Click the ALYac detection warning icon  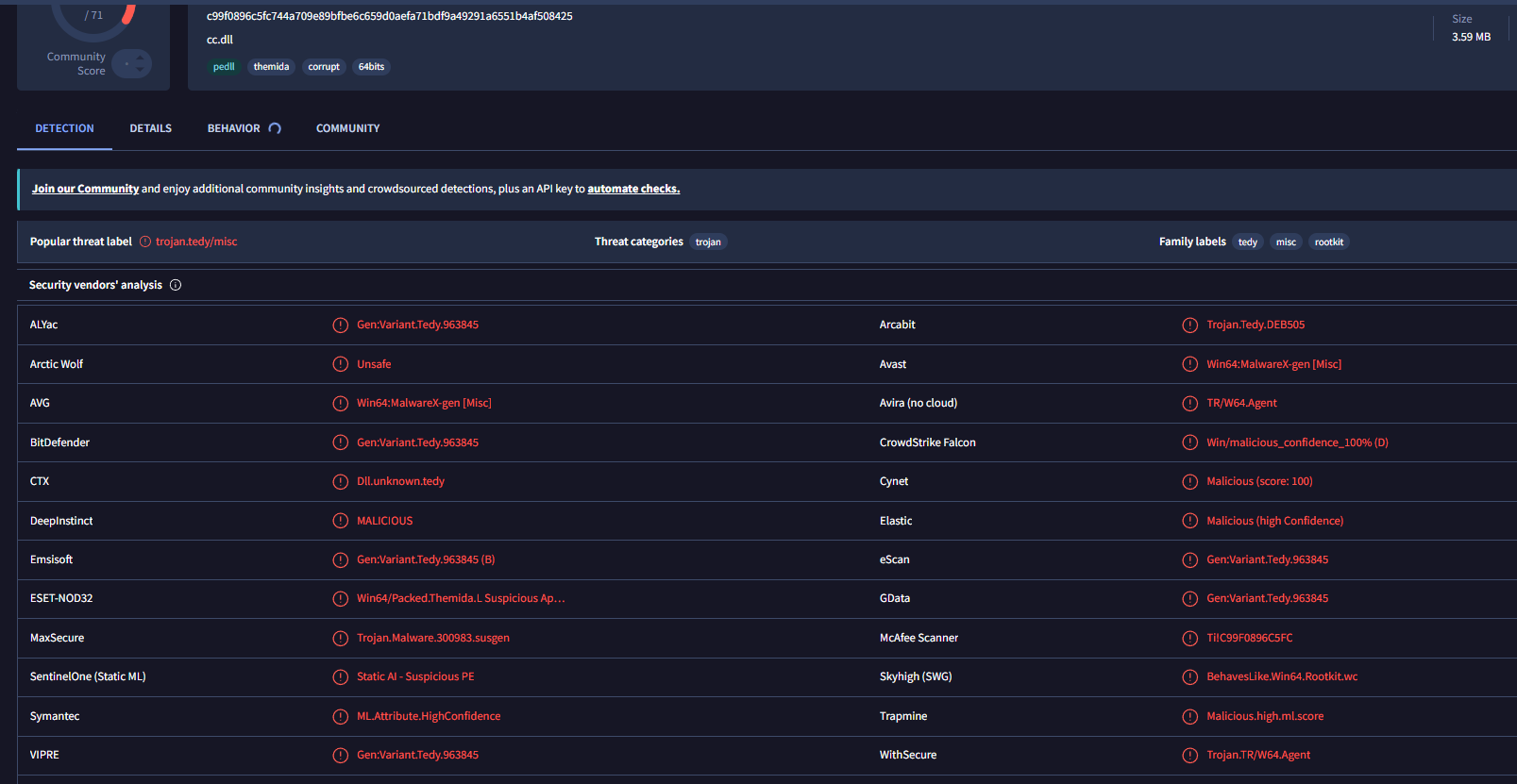click(x=341, y=325)
